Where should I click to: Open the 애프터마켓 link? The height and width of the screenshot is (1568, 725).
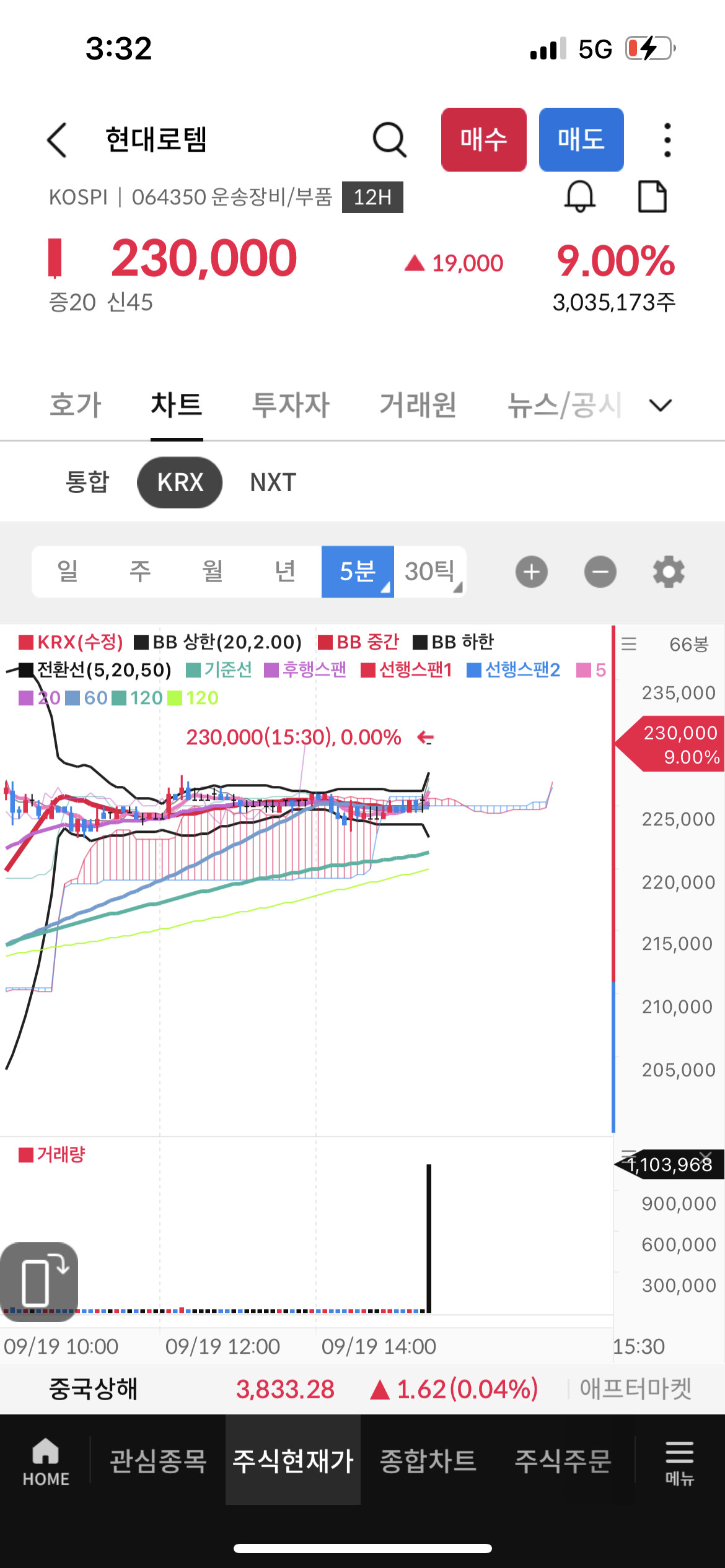[635, 1389]
